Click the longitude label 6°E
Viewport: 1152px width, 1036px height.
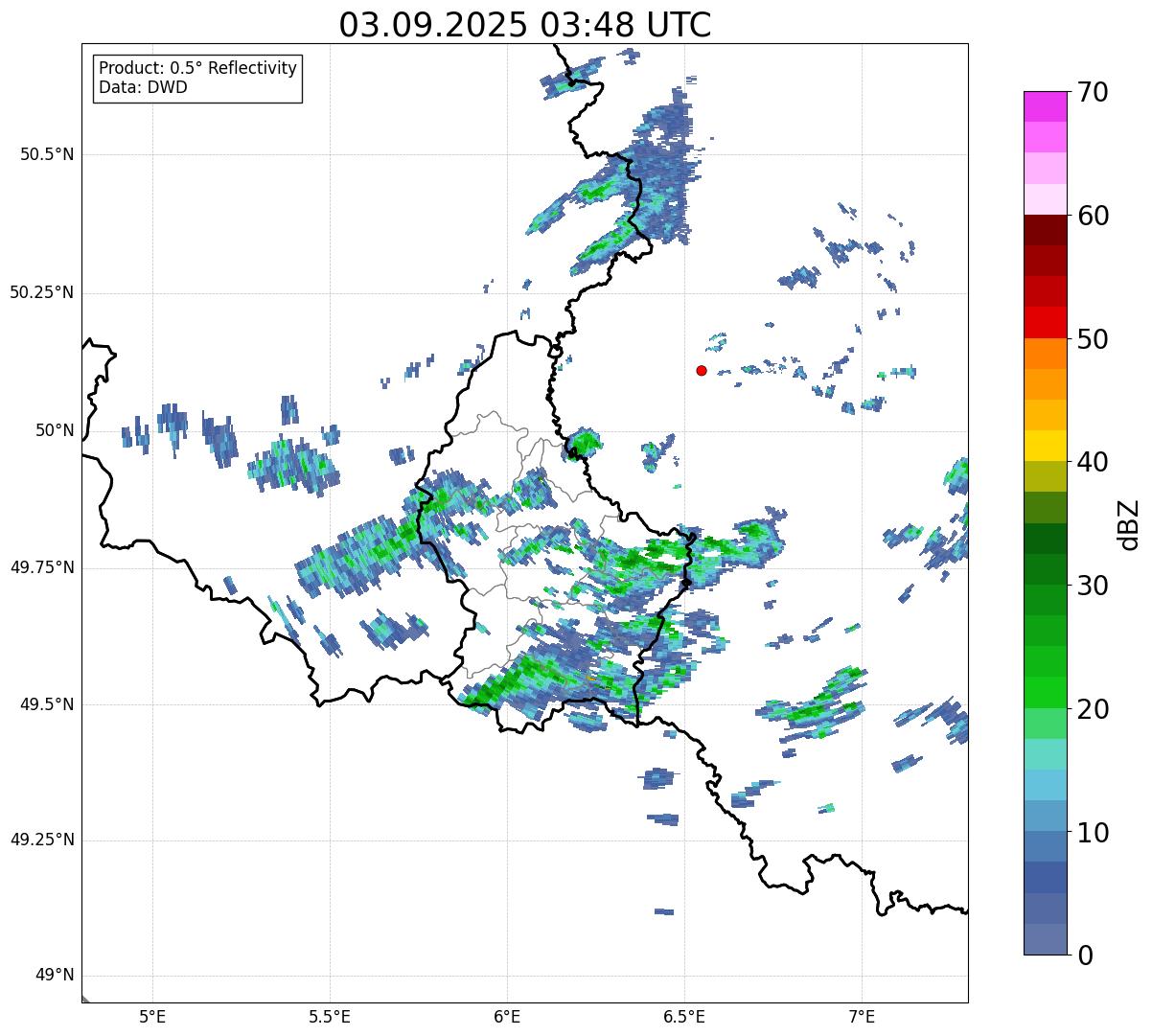[x=507, y=1016]
